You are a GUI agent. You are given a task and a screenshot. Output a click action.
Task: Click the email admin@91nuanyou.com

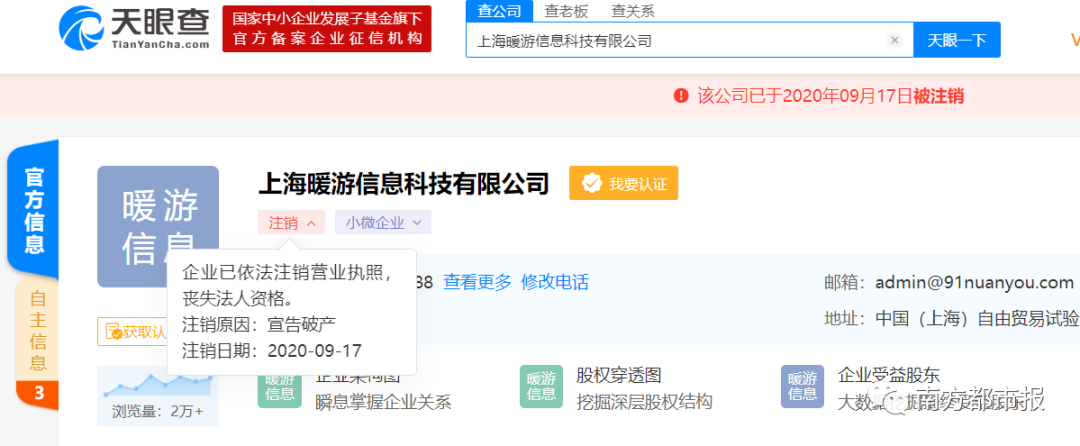pos(974,282)
